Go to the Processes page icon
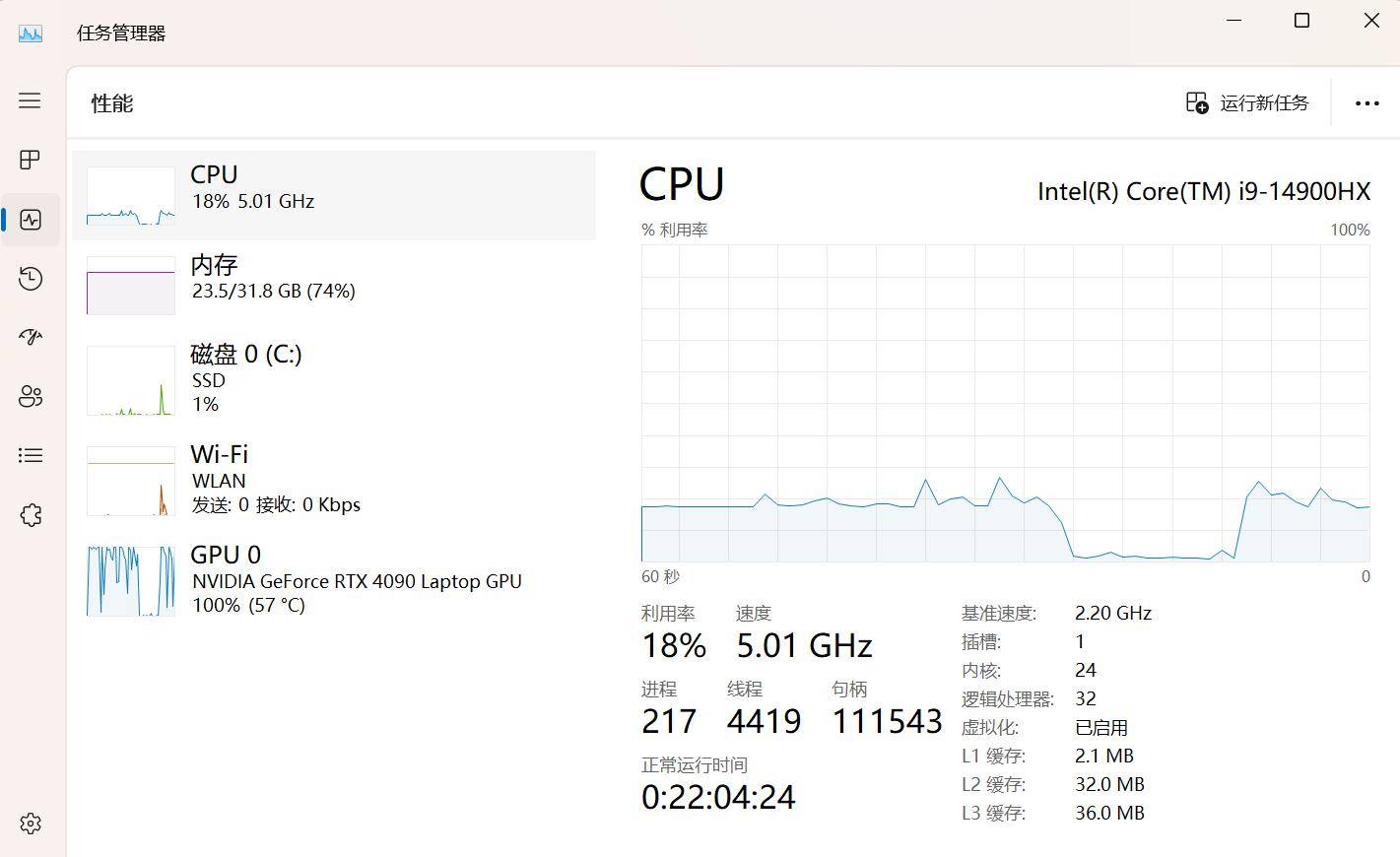This screenshot has width=1400, height=857. [x=30, y=160]
